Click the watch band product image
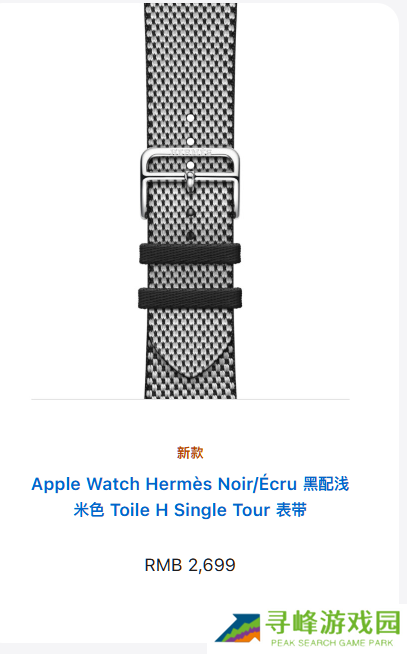The height and width of the screenshot is (654, 407). (x=190, y=201)
